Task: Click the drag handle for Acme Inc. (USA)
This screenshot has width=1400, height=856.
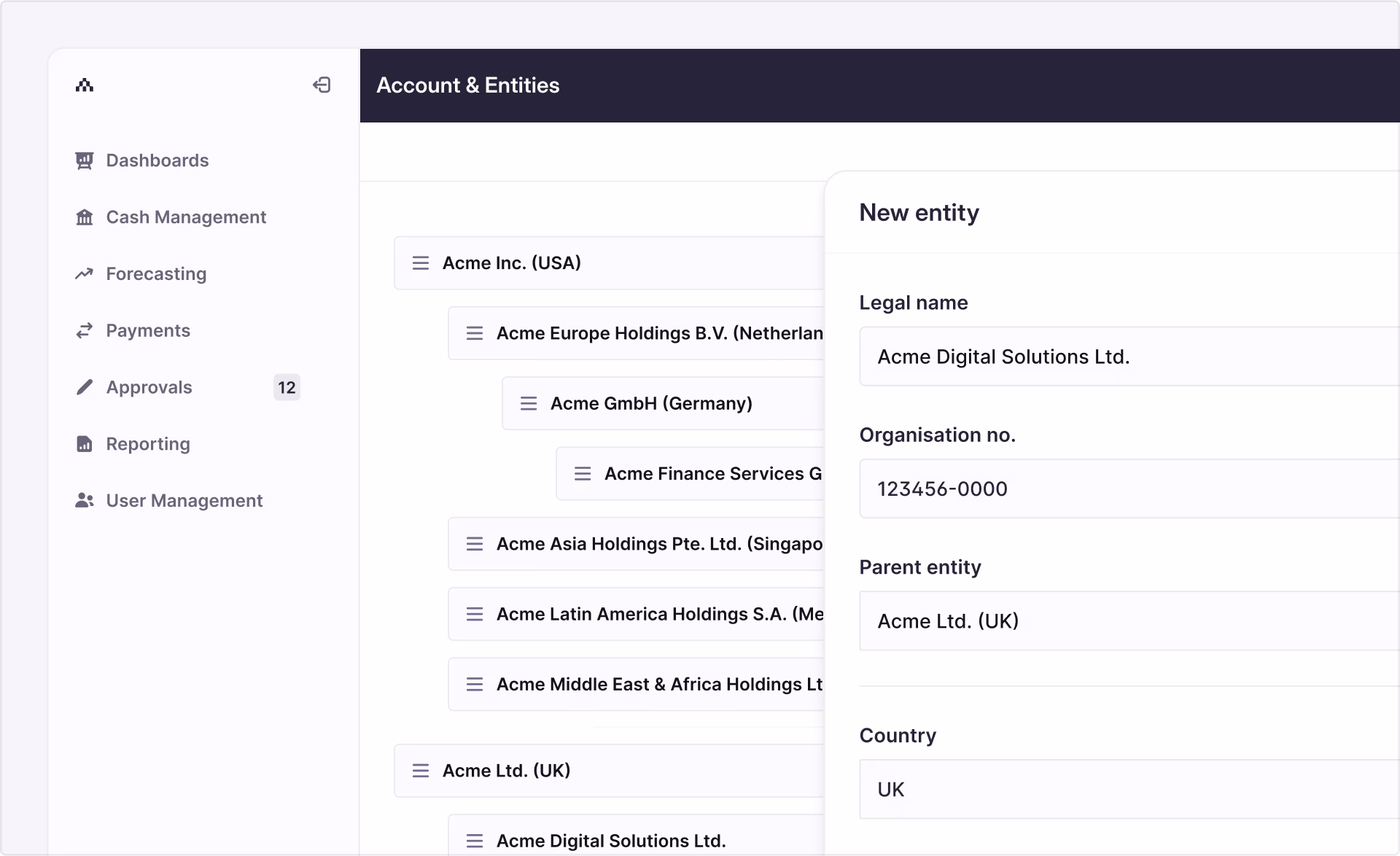Action: coord(421,263)
